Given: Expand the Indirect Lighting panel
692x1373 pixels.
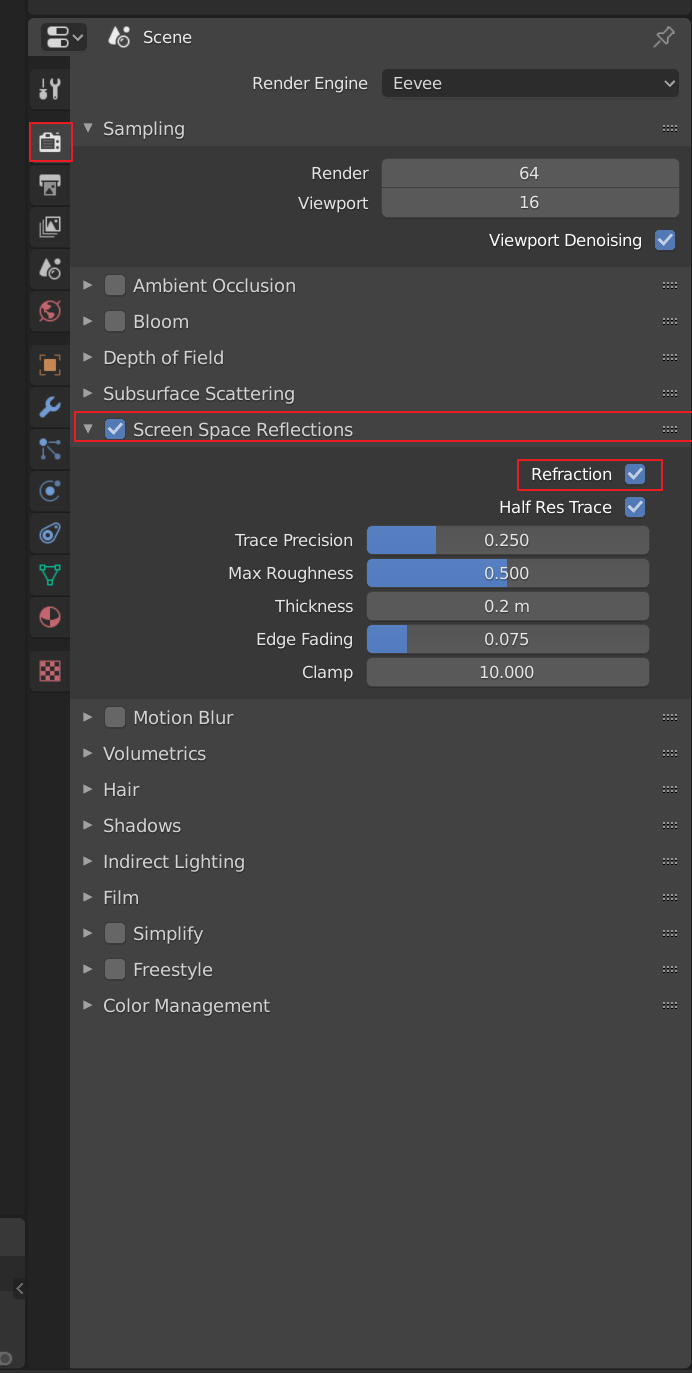Looking at the screenshot, I should click(88, 862).
